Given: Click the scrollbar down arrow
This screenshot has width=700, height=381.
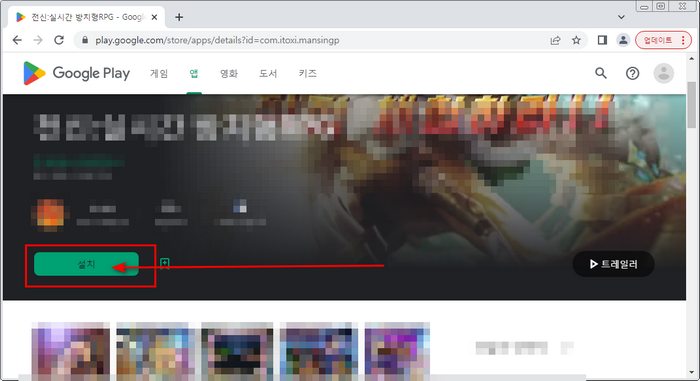Looking at the screenshot, I should point(692,372).
